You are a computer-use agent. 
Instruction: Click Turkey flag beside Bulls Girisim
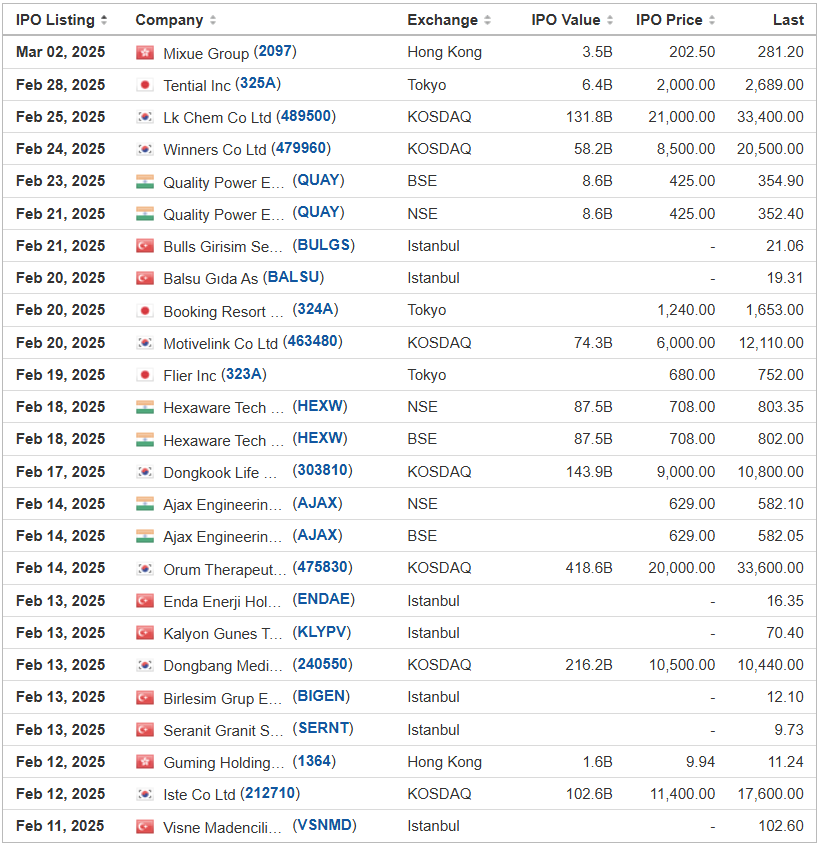coord(145,246)
